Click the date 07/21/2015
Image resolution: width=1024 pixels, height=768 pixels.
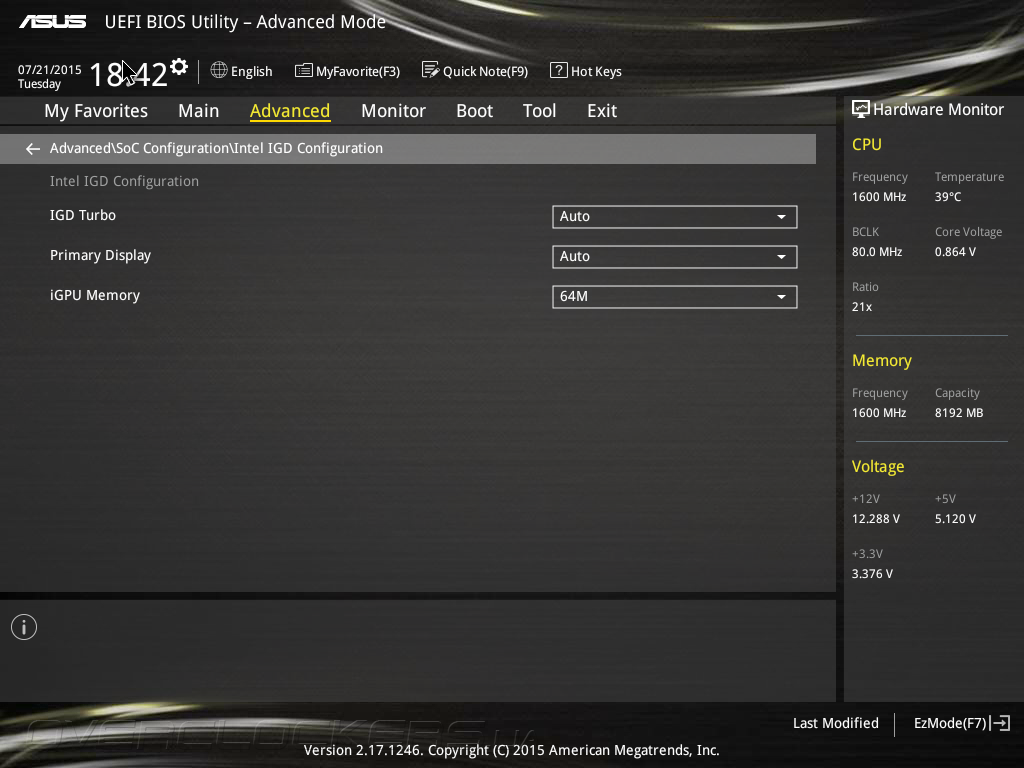point(50,69)
